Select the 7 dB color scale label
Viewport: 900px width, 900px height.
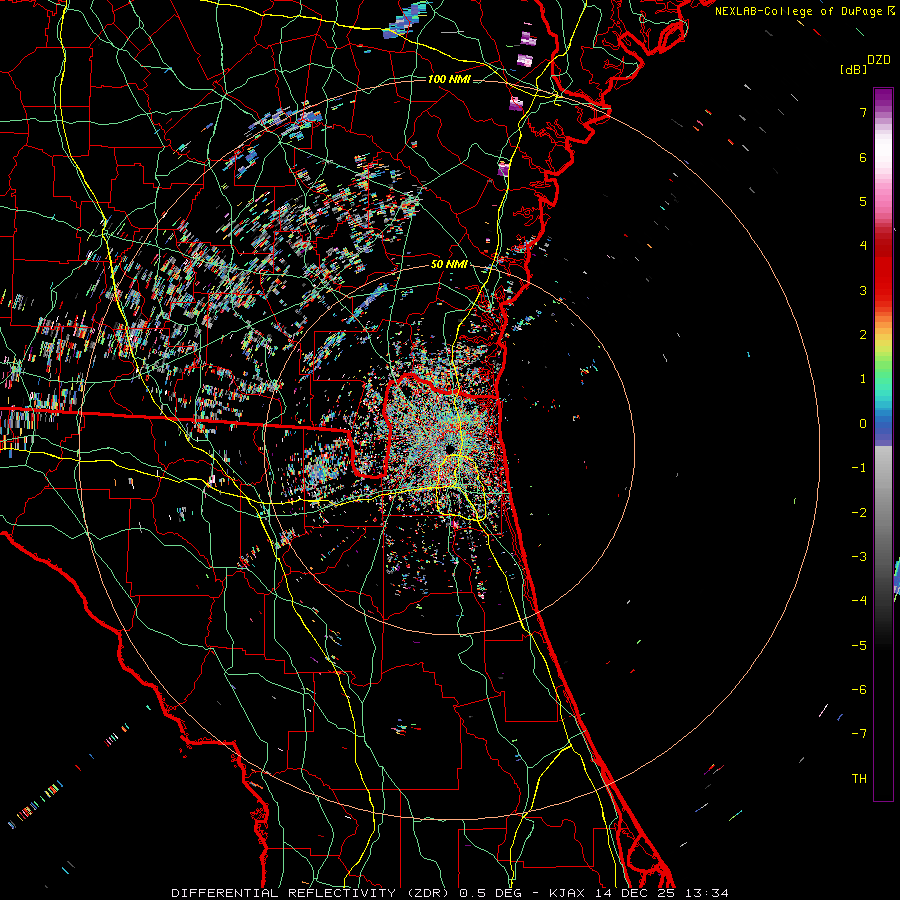pyautogui.click(x=863, y=112)
